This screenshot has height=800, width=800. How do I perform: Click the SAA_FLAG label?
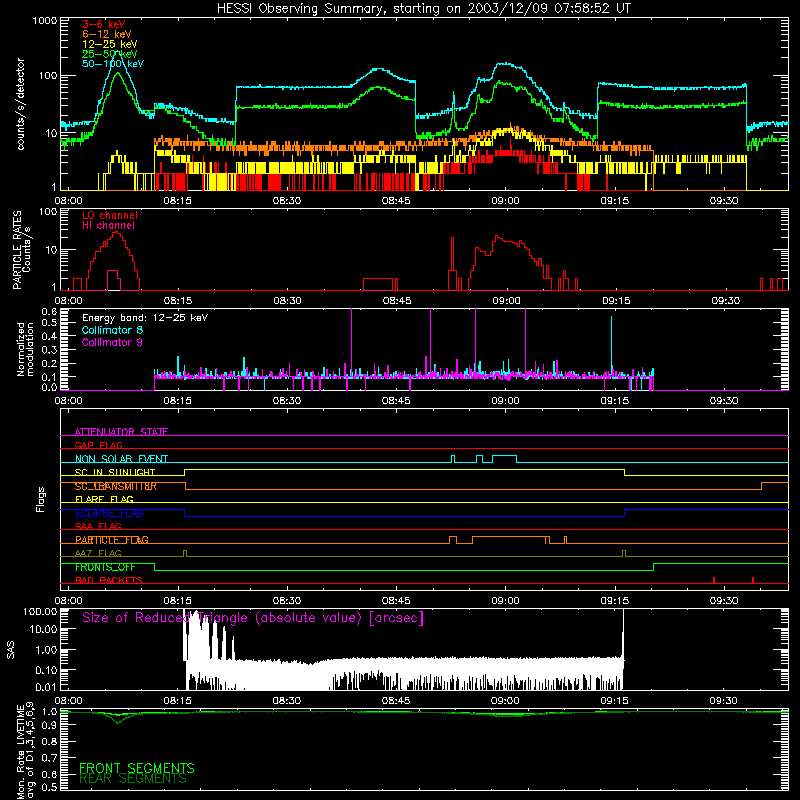pyautogui.click(x=98, y=526)
